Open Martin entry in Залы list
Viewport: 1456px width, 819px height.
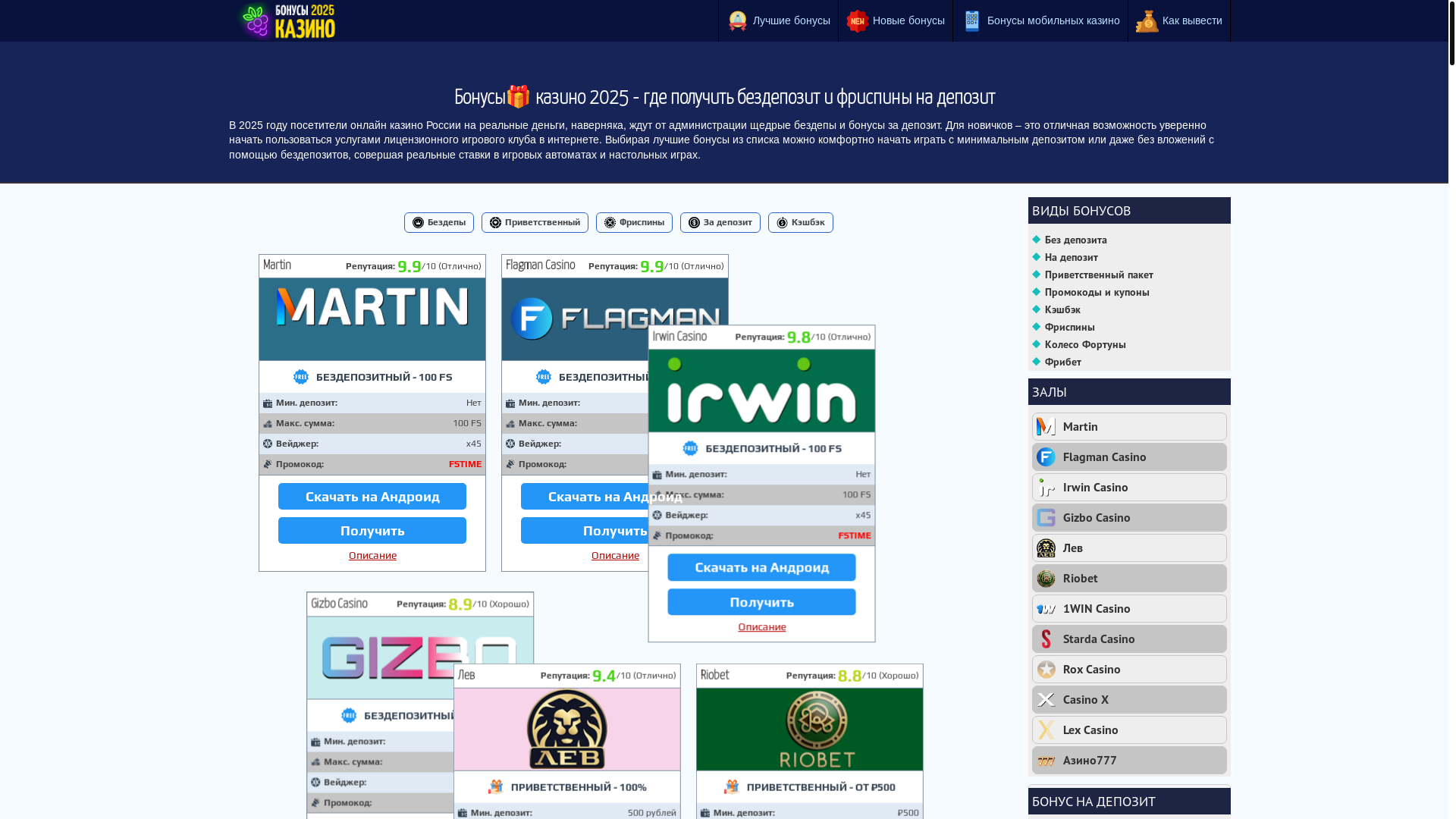pos(1129,426)
